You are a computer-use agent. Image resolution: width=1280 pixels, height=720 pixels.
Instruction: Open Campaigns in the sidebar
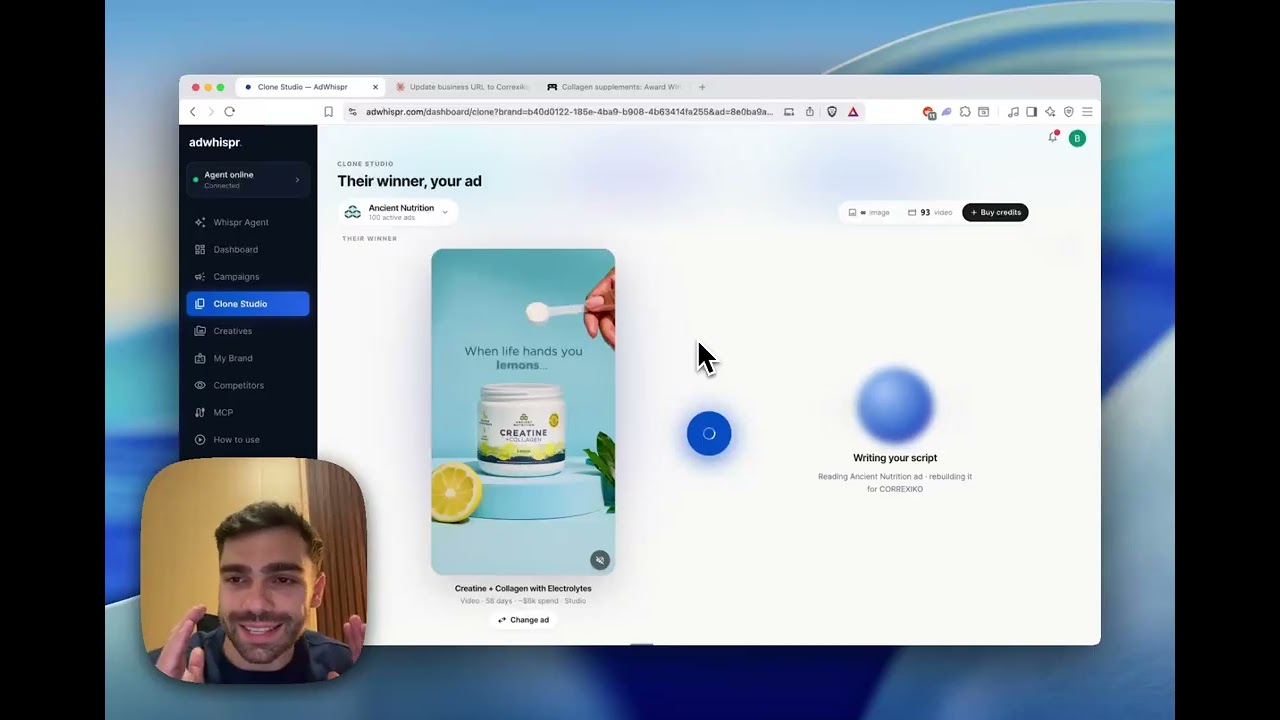248,276
